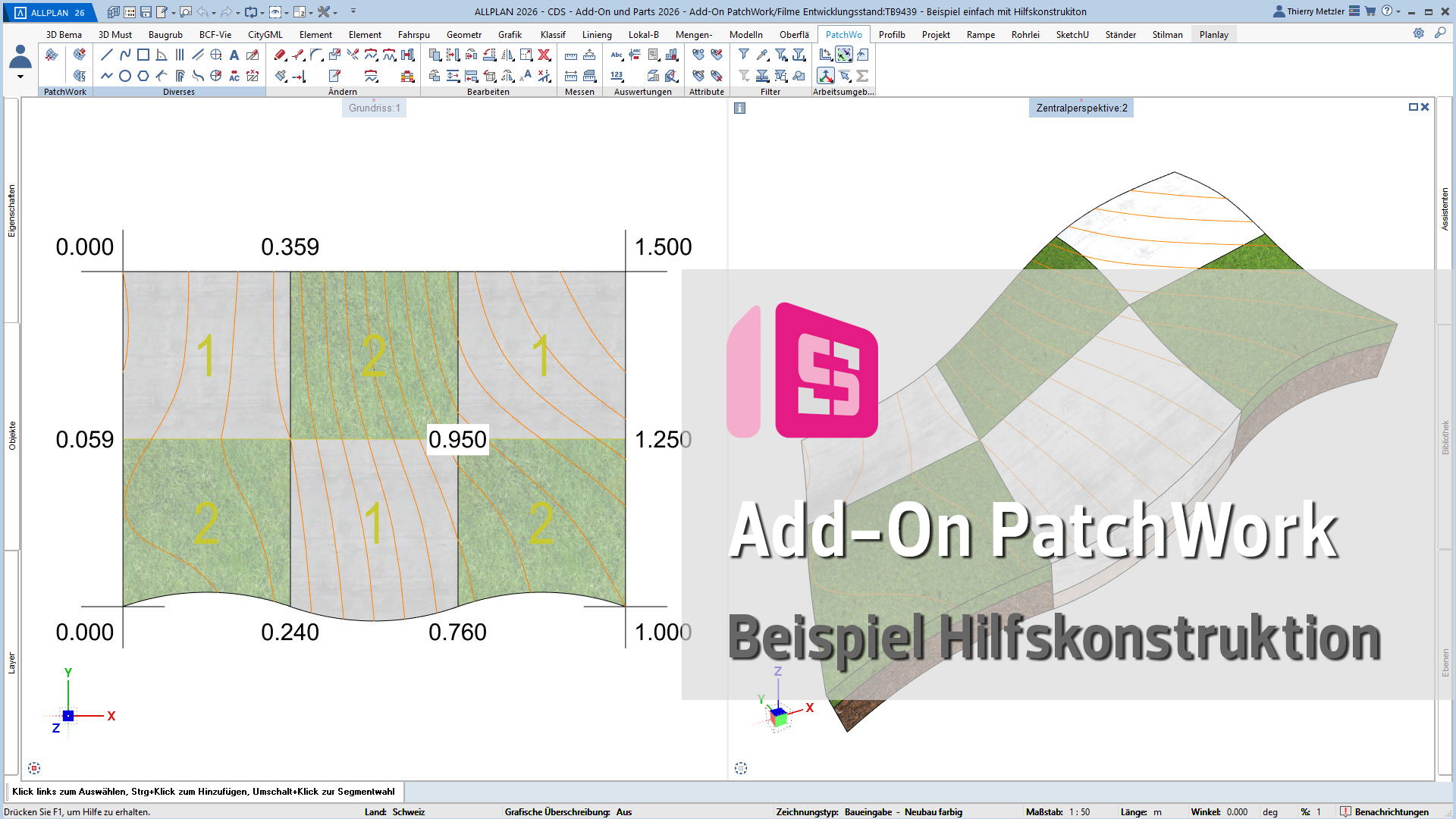Open the window layout dropdown in title bar

pos(310,12)
